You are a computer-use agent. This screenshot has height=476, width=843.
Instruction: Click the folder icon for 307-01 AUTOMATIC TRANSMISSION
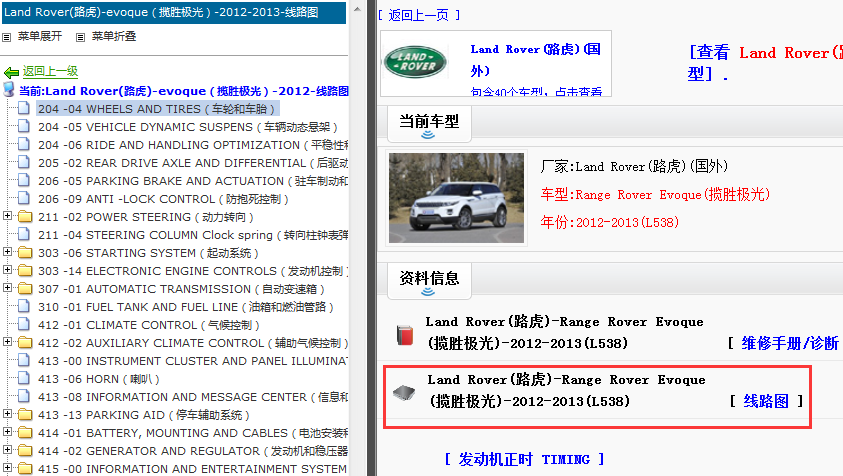click(x=25, y=289)
